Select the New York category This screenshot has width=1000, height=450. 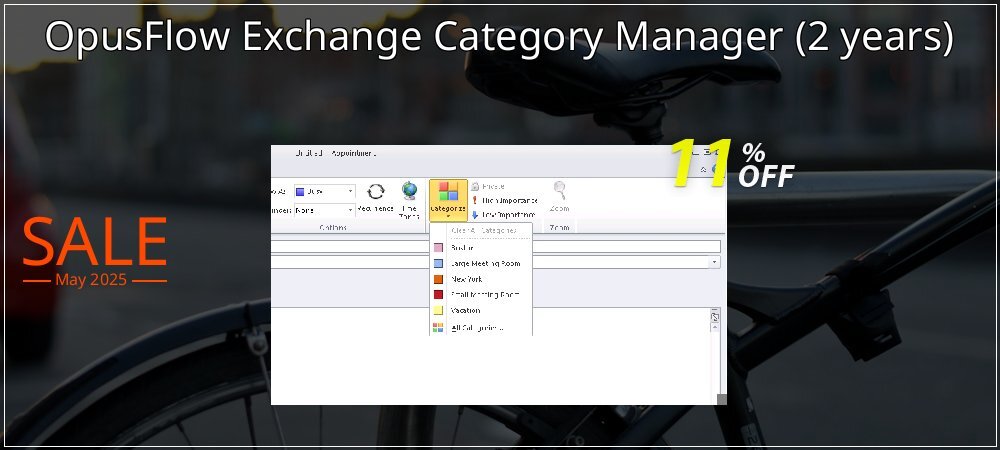[482, 279]
